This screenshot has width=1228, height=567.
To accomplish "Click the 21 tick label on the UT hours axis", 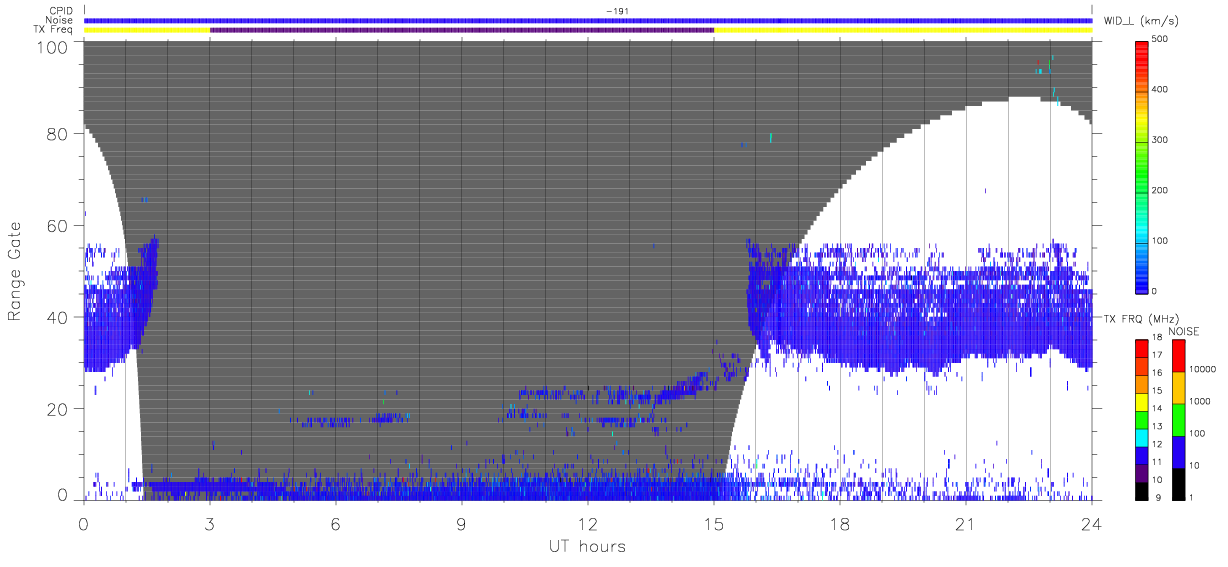I will 966,523.
